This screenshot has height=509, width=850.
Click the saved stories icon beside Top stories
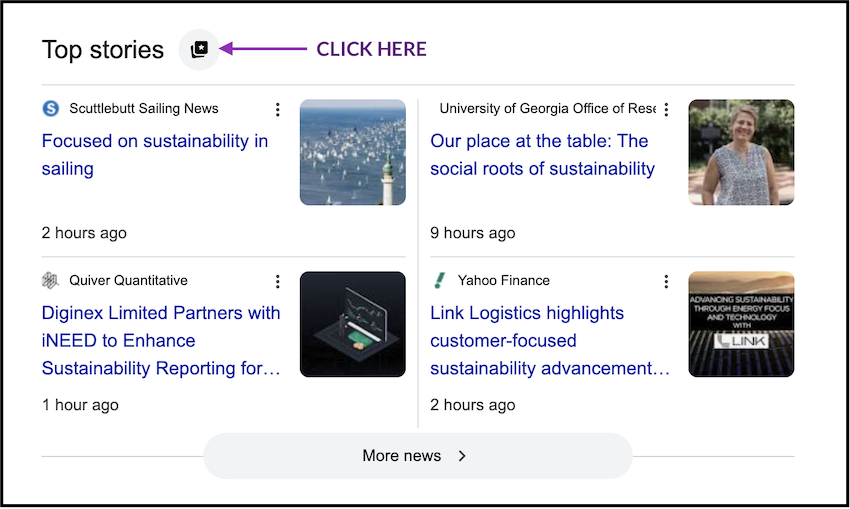pyautogui.click(x=199, y=49)
